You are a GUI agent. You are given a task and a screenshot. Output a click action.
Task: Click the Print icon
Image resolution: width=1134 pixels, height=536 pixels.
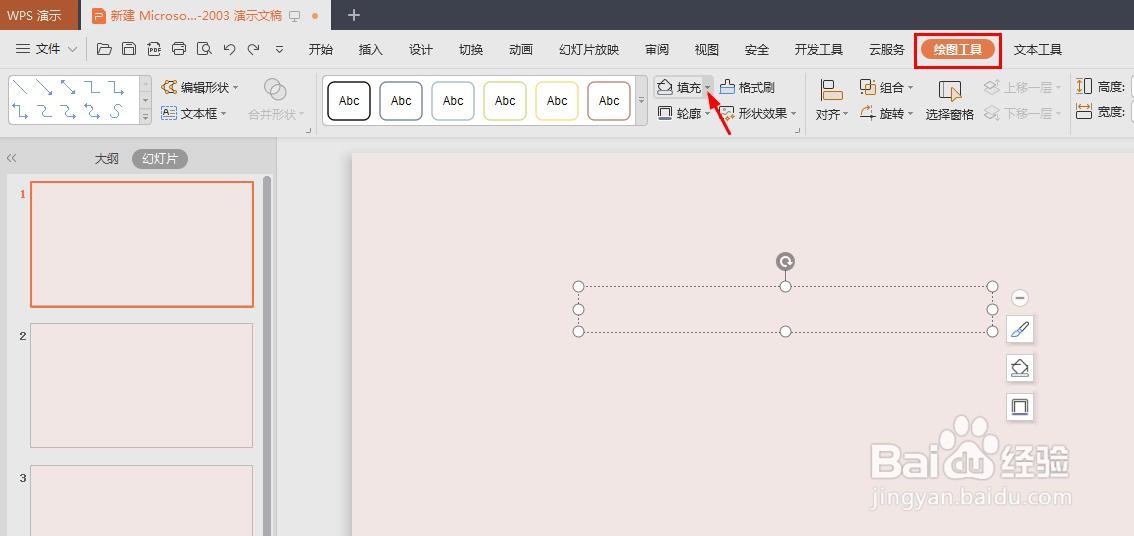pos(179,49)
